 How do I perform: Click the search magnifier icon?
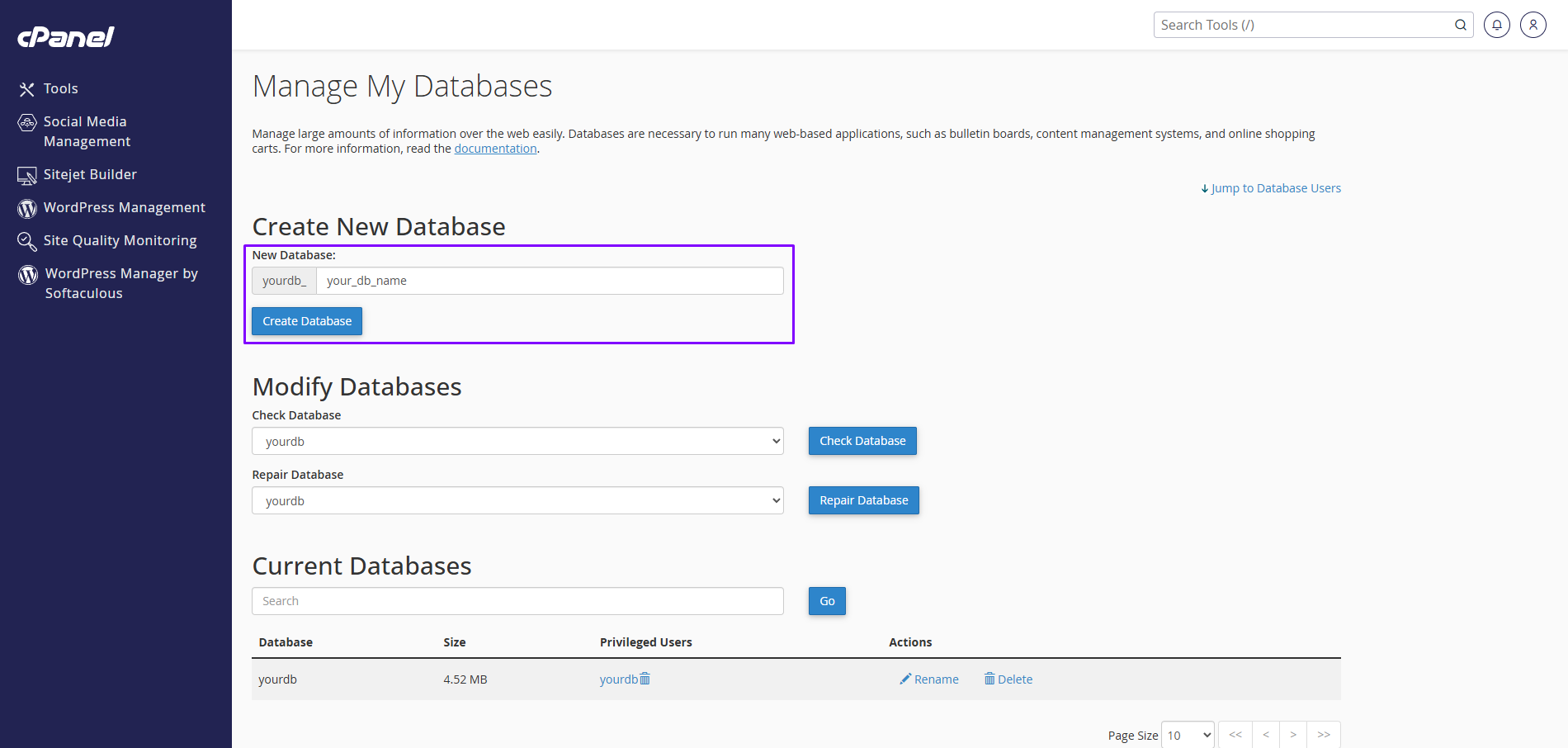(1460, 25)
